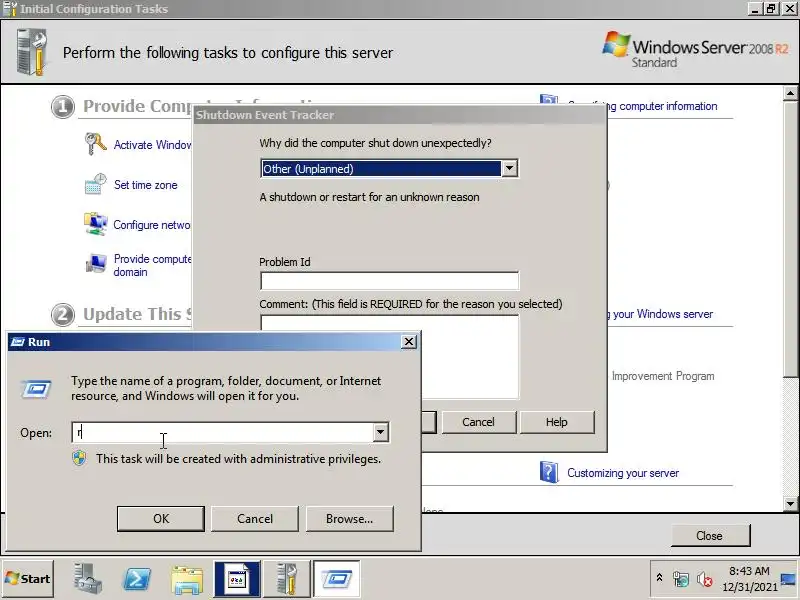Click the UAC shield icon in Run
Screen dimensions: 800x600
coord(79,459)
